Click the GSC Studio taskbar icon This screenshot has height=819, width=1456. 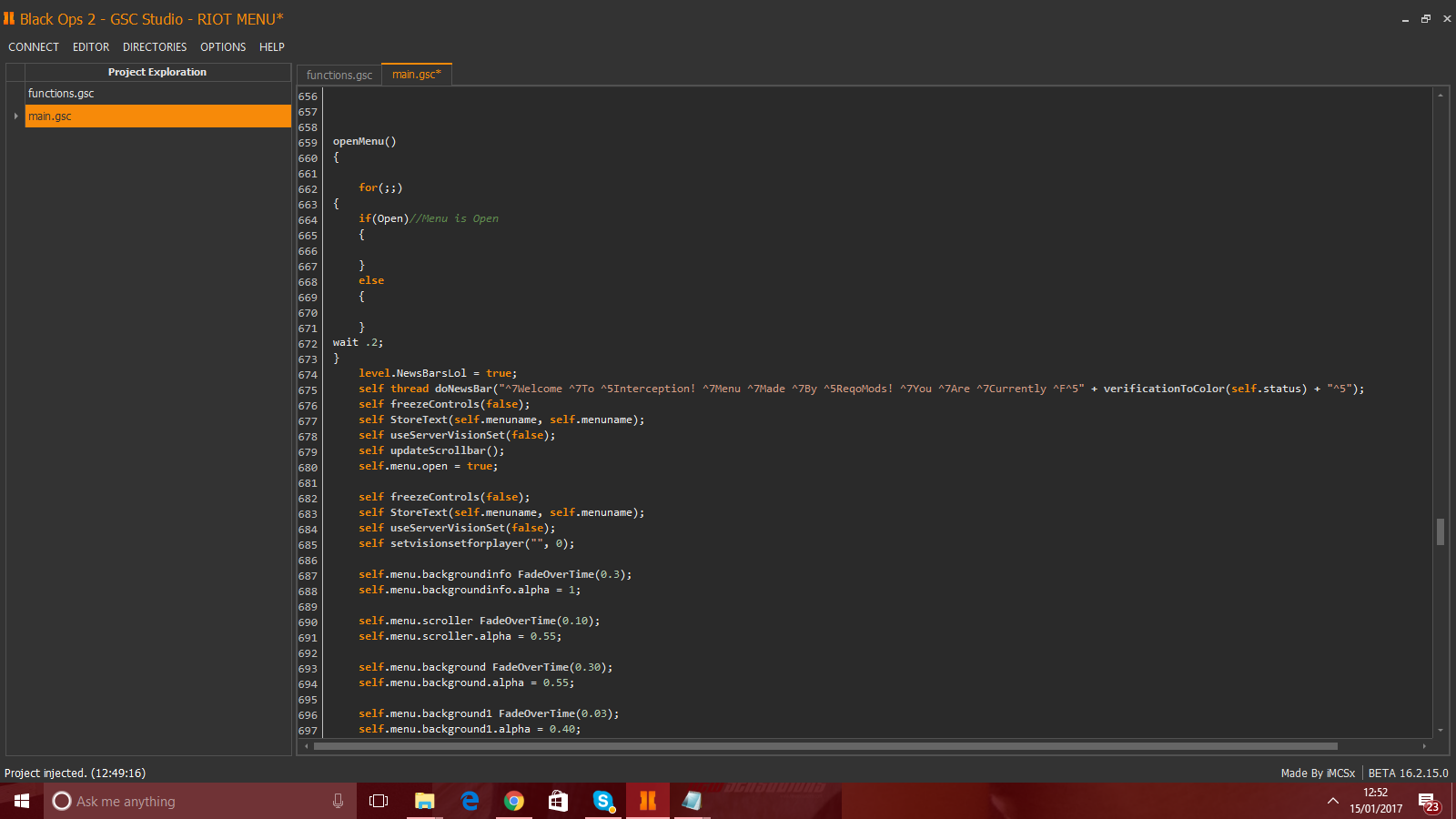648,801
